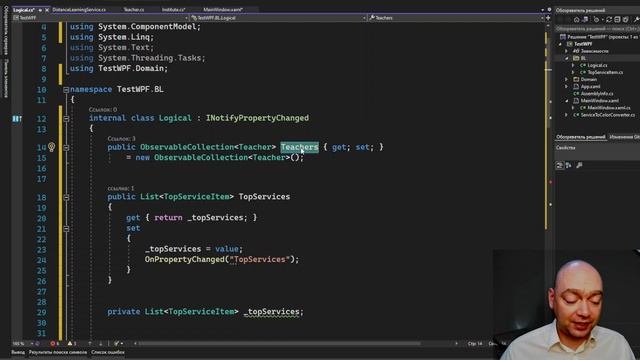Click Collapse All icon in Solution Explorer
This screenshot has height=360, width=640.
(617, 19)
